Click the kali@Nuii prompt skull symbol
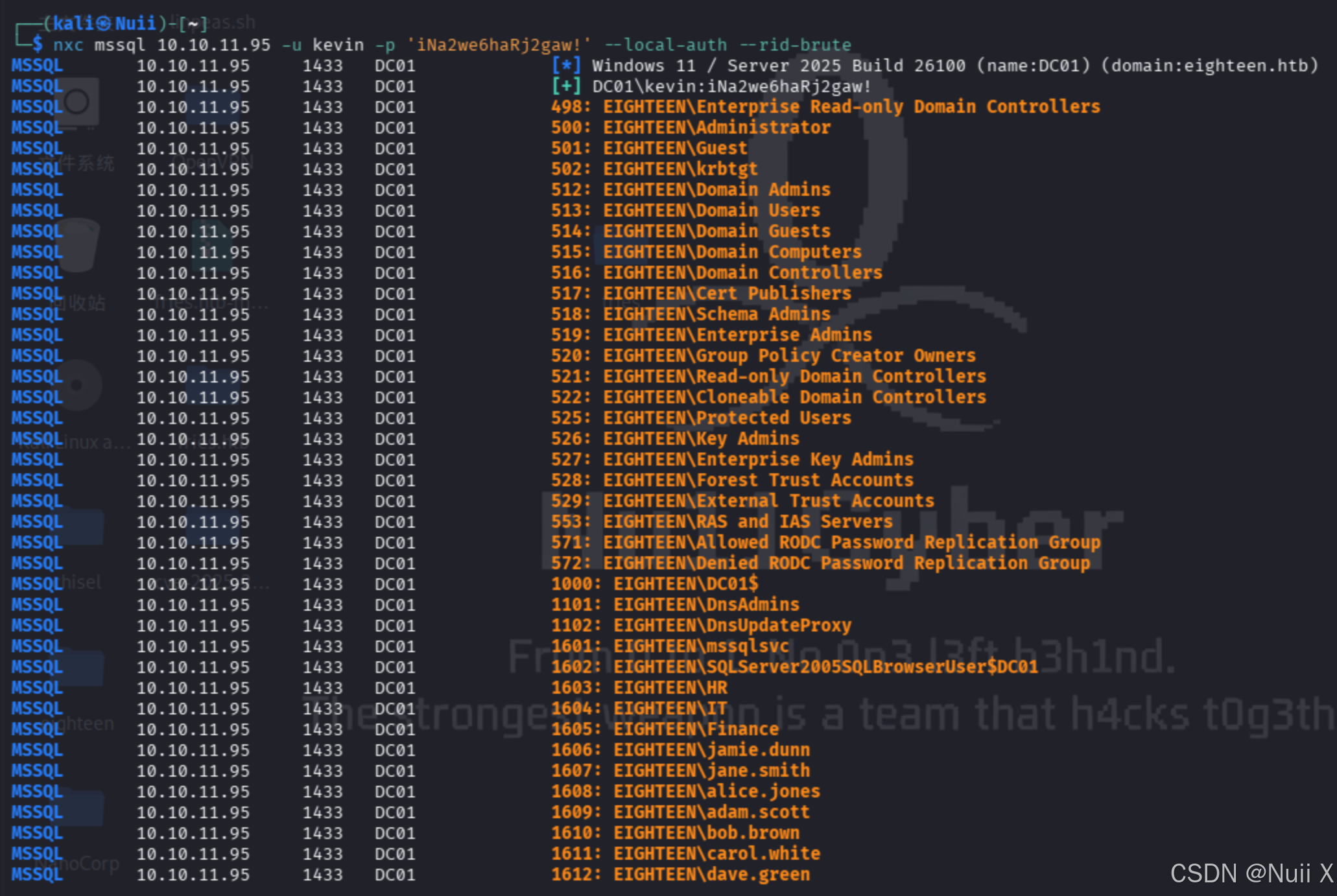The width and height of the screenshot is (1337, 896). point(104,24)
